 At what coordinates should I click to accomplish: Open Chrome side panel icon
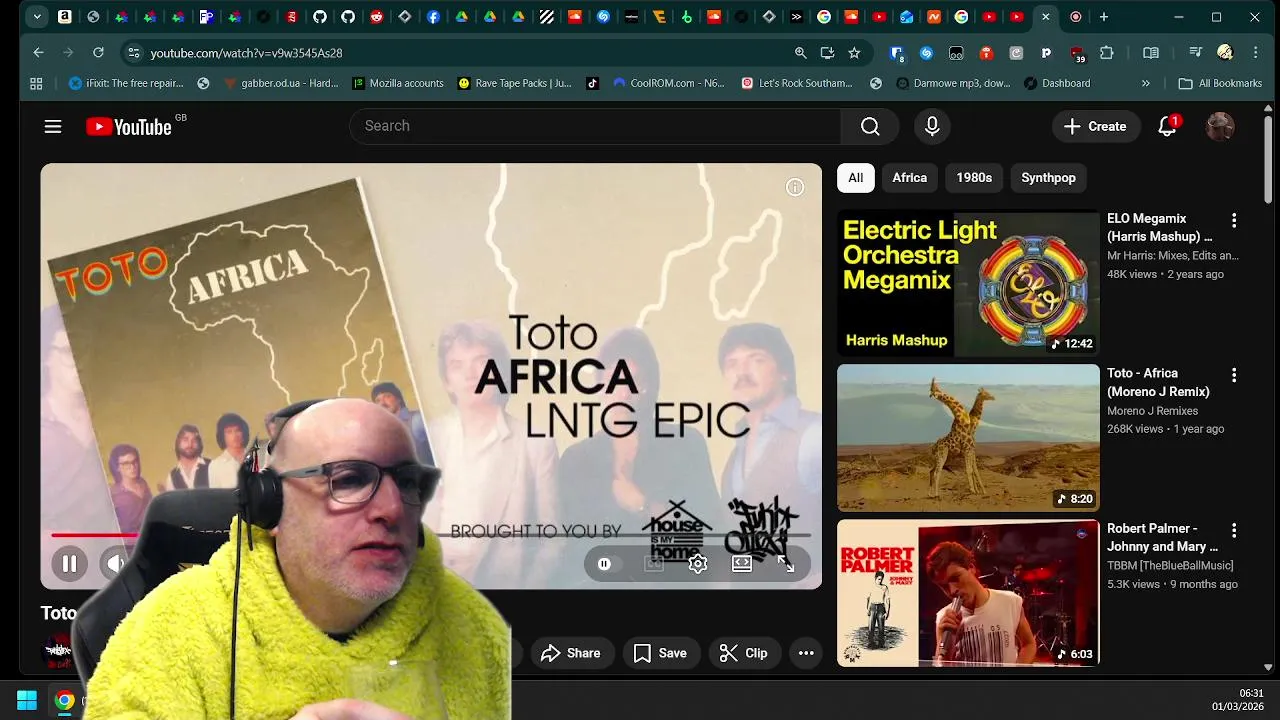tap(1151, 52)
